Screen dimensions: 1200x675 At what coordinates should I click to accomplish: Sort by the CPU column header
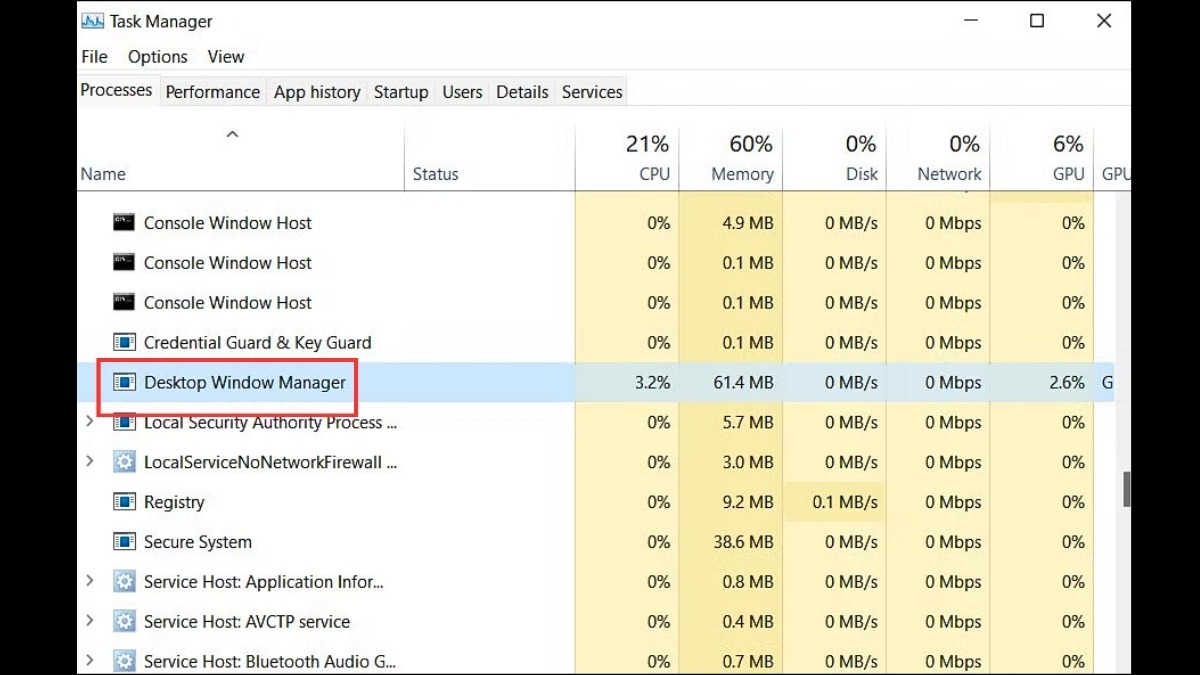627,158
